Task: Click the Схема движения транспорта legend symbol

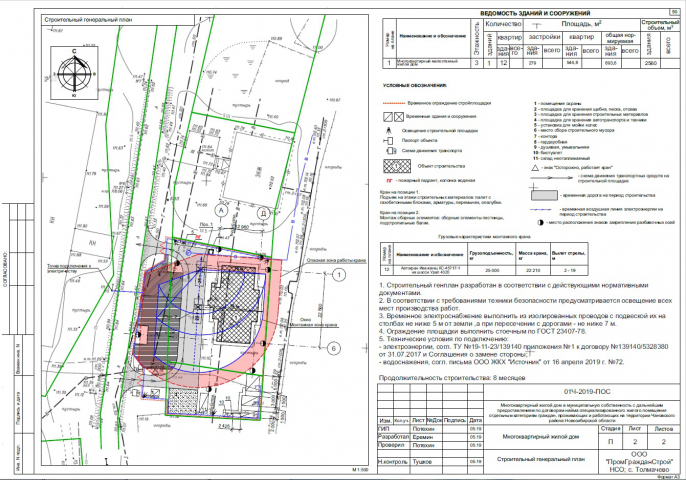Action: point(391,151)
